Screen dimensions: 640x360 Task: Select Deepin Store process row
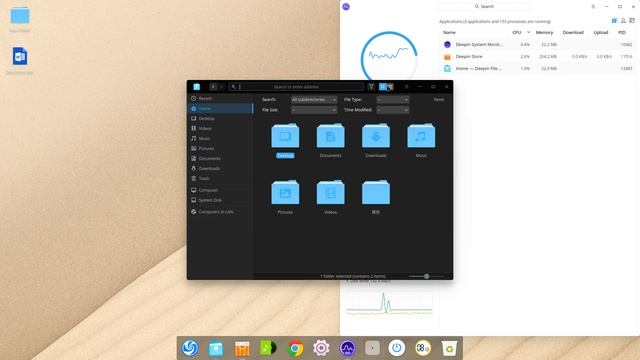[537, 57]
